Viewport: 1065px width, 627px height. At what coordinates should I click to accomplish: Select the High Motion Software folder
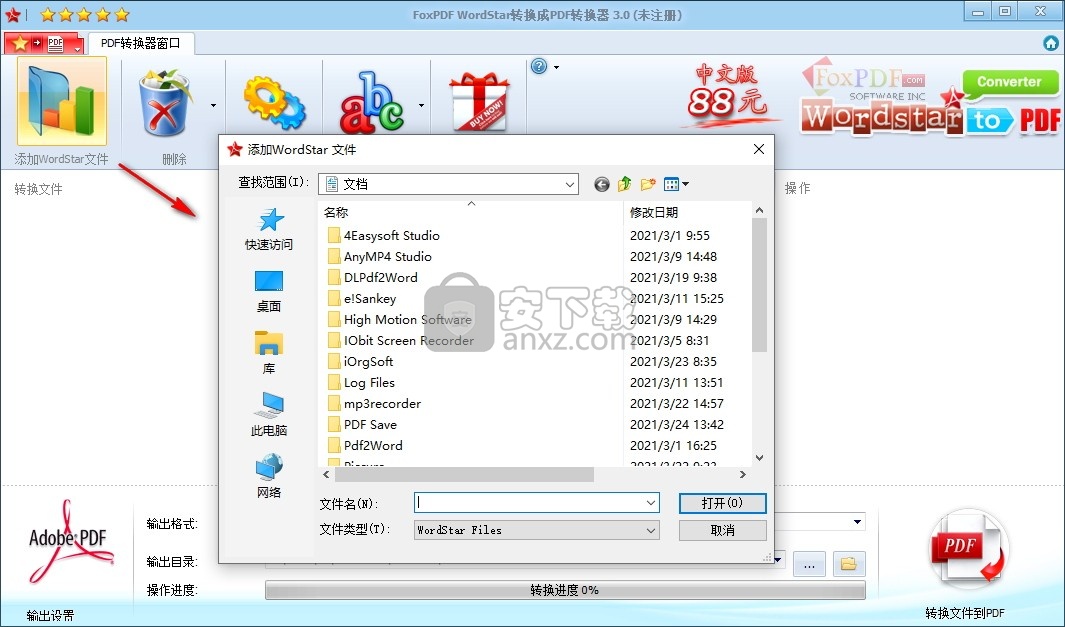399,320
